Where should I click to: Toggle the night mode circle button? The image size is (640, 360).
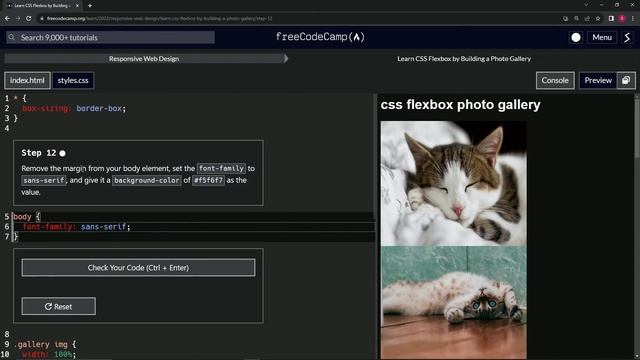pyautogui.click(x=576, y=37)
